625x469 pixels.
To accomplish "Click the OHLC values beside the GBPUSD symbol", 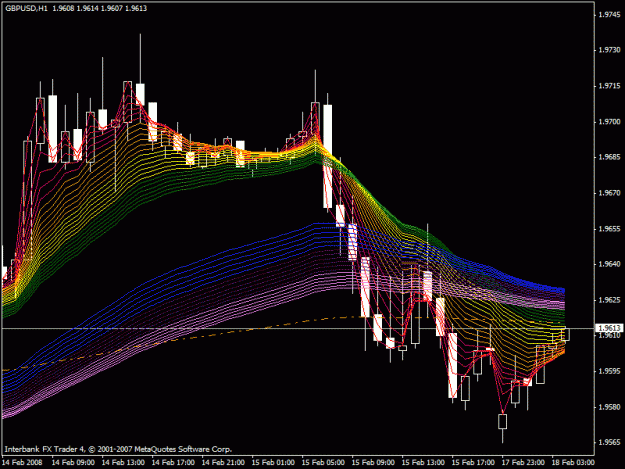I will pyautogui.click(x=100, y=8).
